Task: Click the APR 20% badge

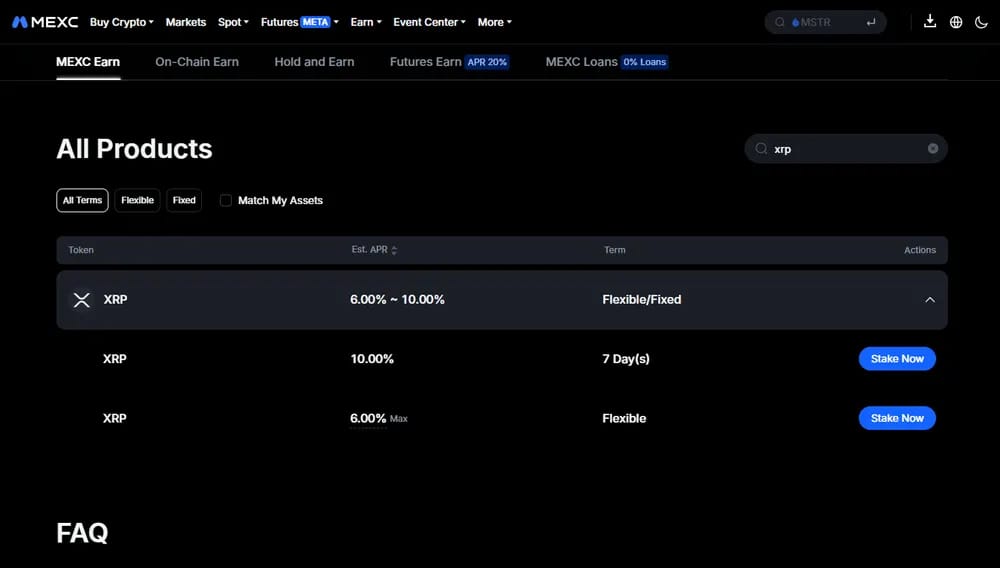Action: click(x=487, y=62)
